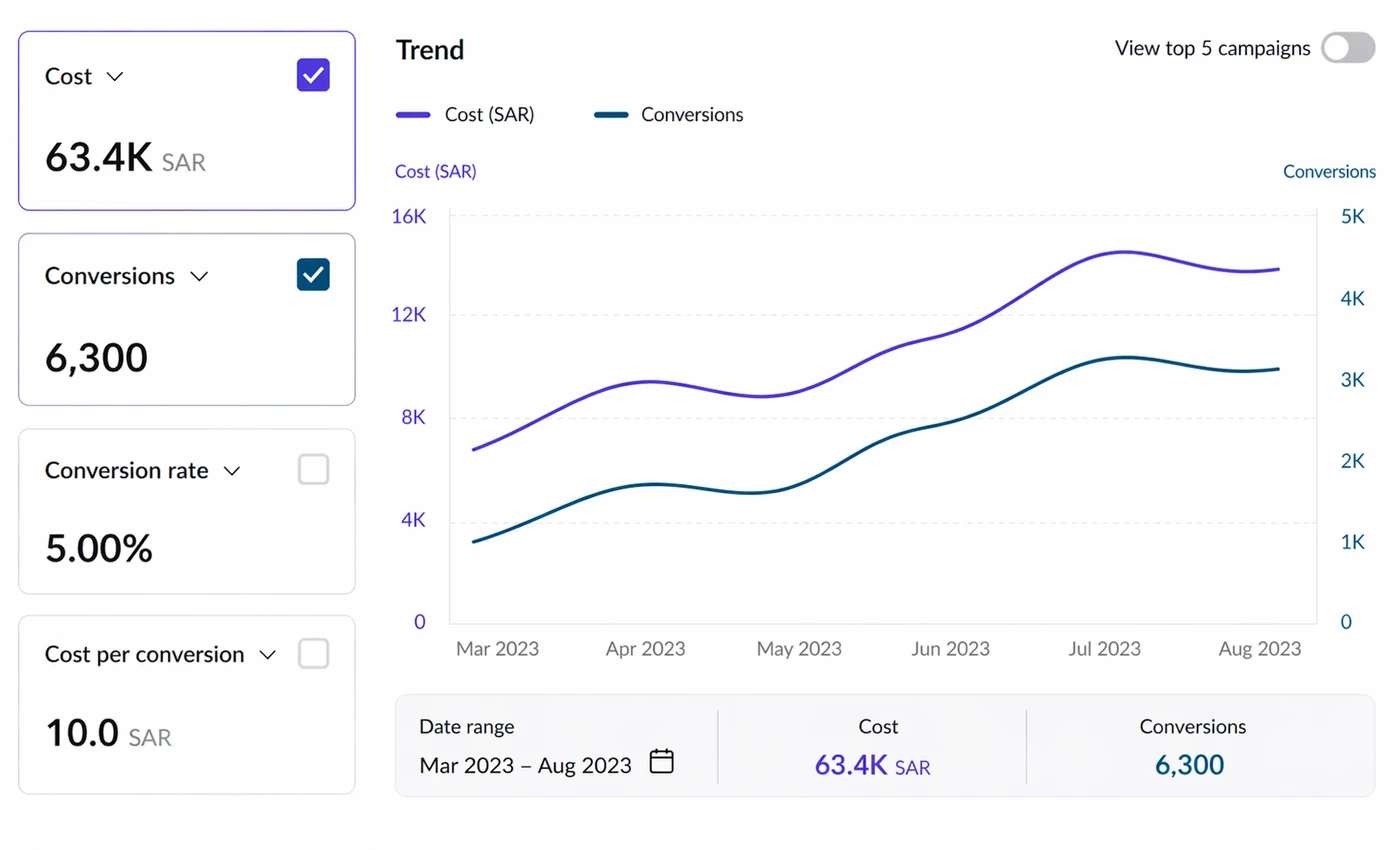Tick the Cost per conversion checkbox
This screenshot has width=1400, height=850.
pyautogui.click(x=313, y=654)
